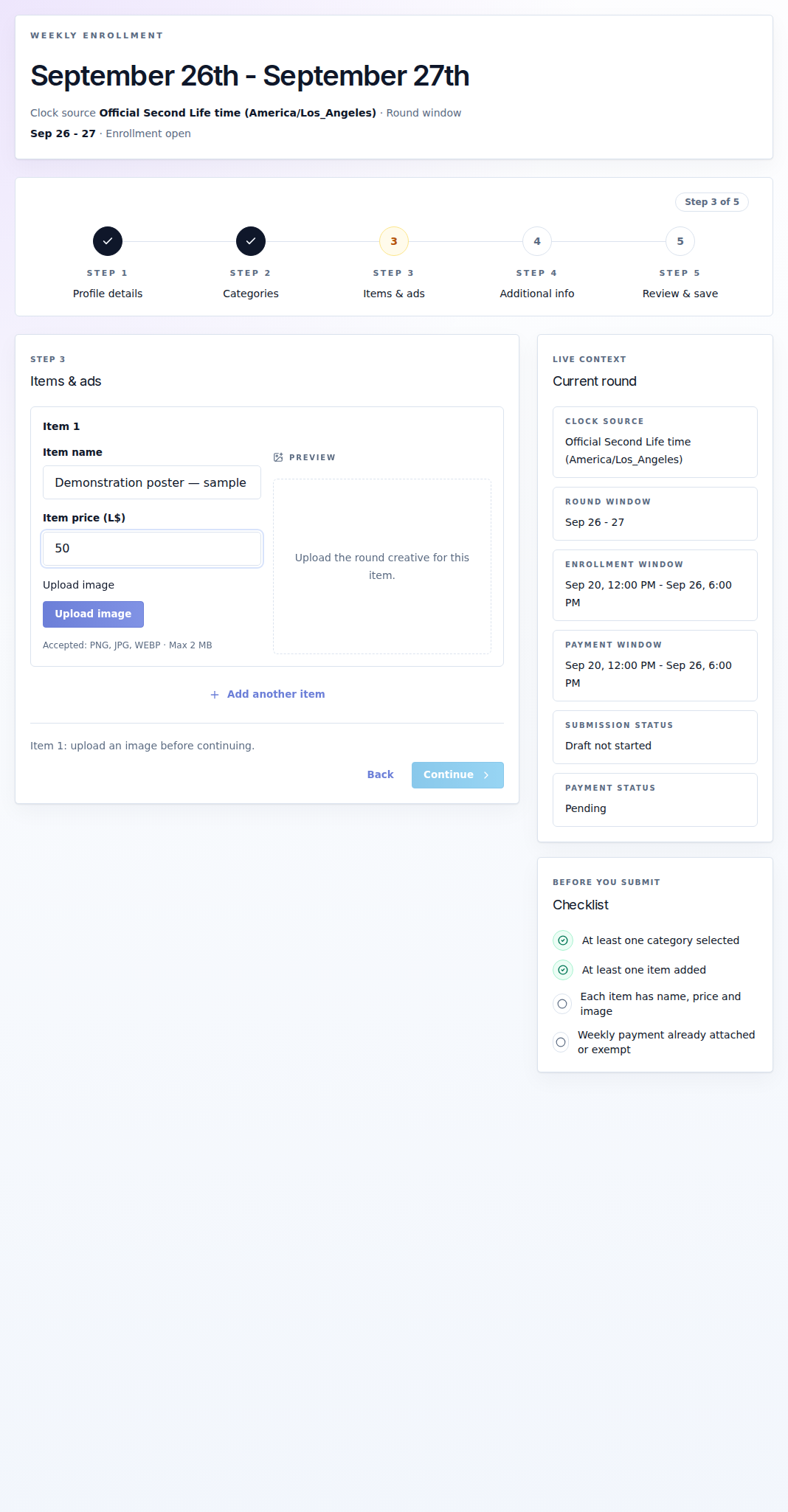Click 'Official Second Life time' in header
This screenshot has height=1512, width=788.
pos(238,113)
